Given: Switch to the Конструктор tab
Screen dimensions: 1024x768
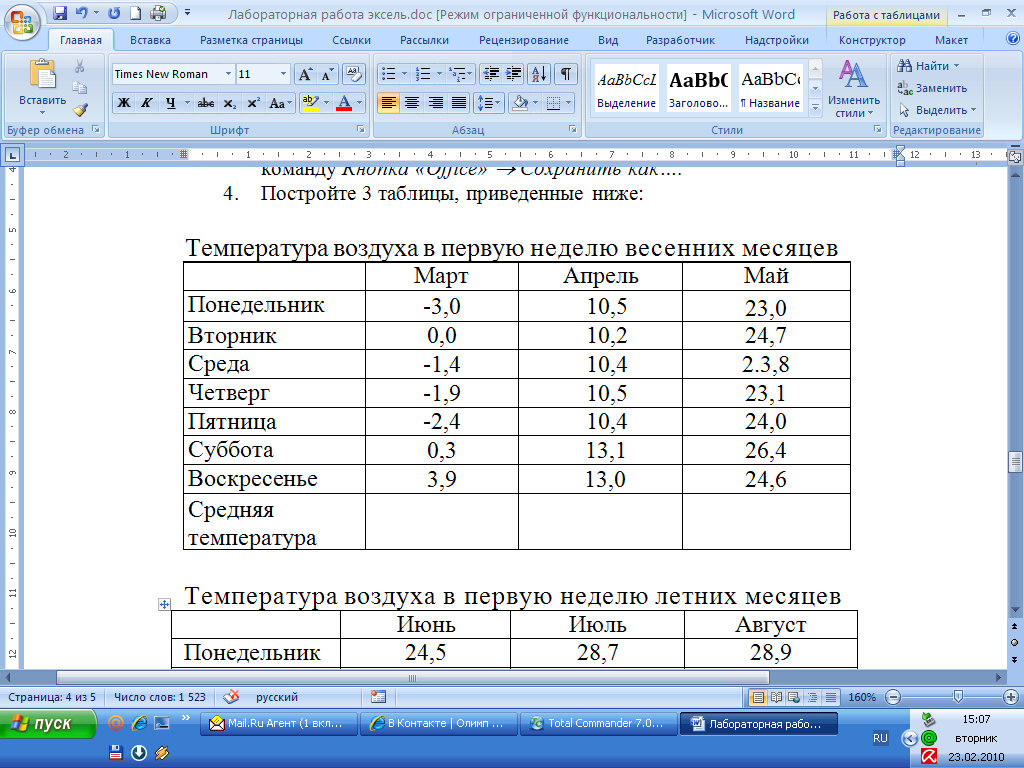Looking at the screenshot, I should click(x=872, y=40).
